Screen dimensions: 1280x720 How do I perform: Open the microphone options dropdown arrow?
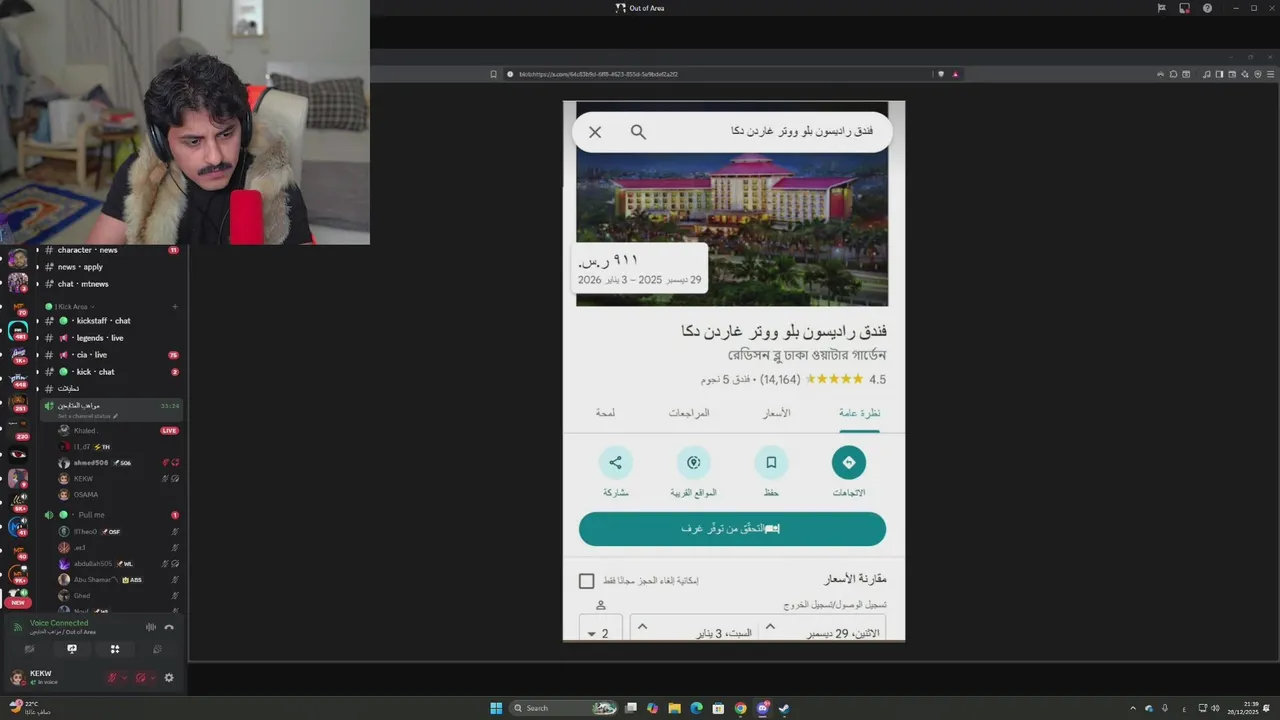tap(125, 678)
